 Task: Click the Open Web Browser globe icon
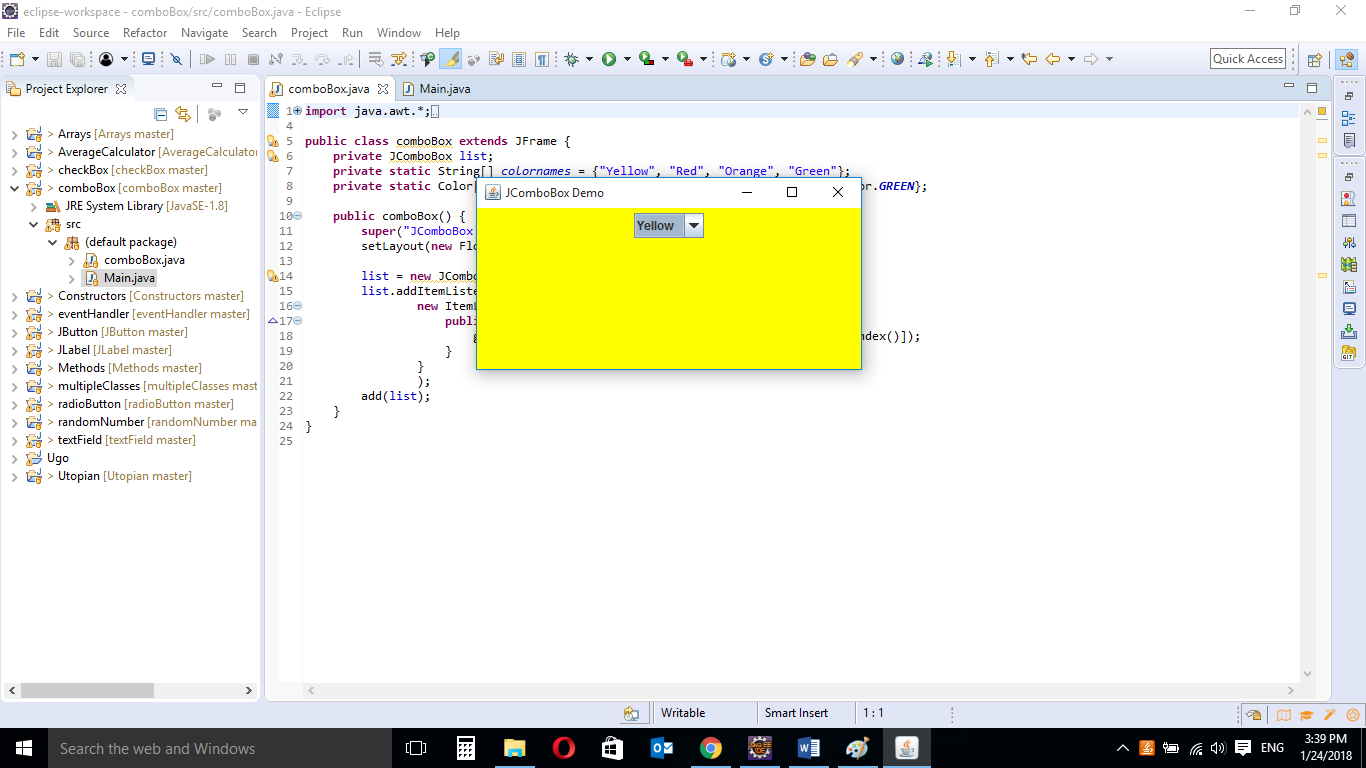(x=897, y=59)
